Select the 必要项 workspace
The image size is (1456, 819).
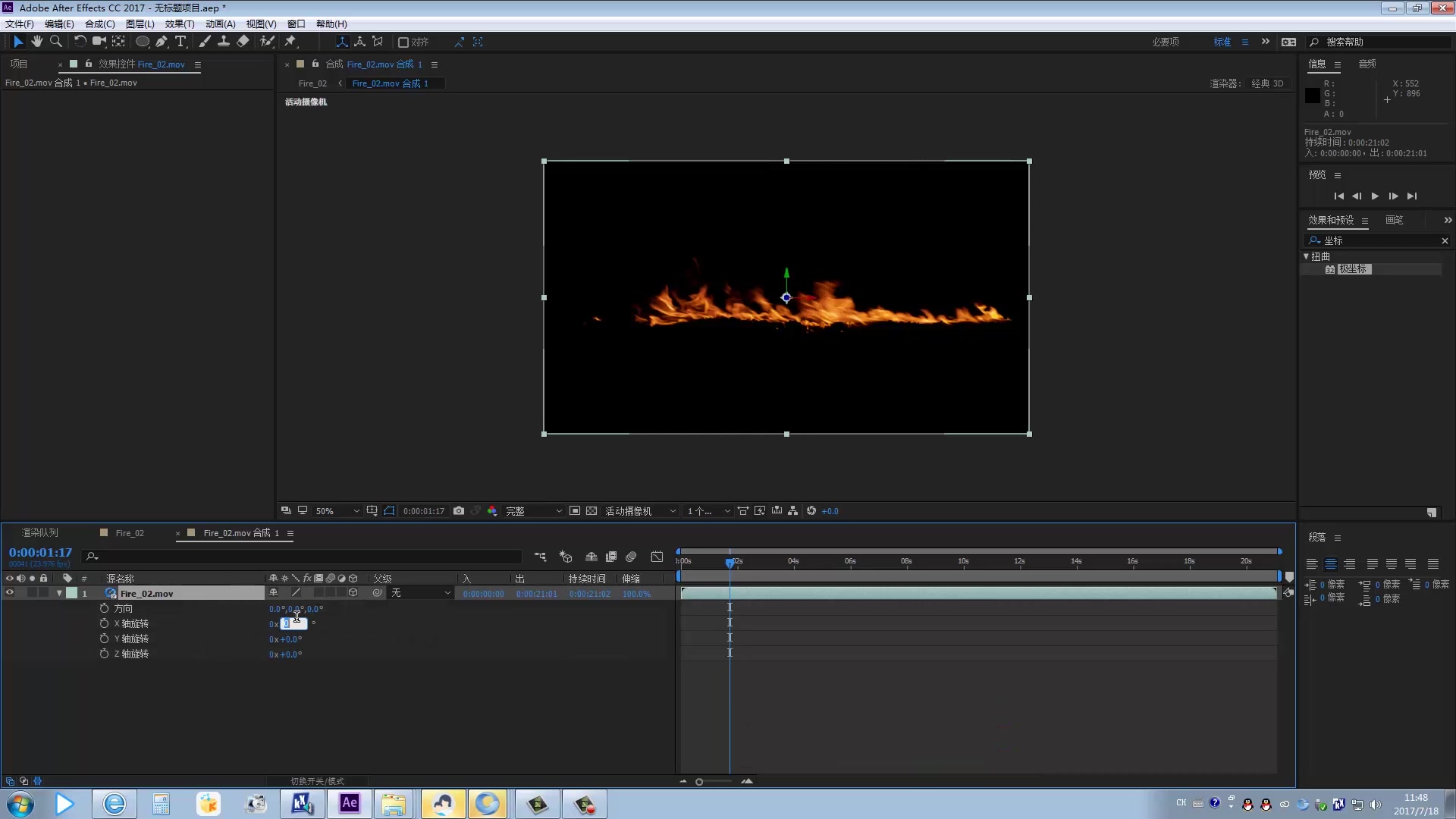(x=1166, y=42)
